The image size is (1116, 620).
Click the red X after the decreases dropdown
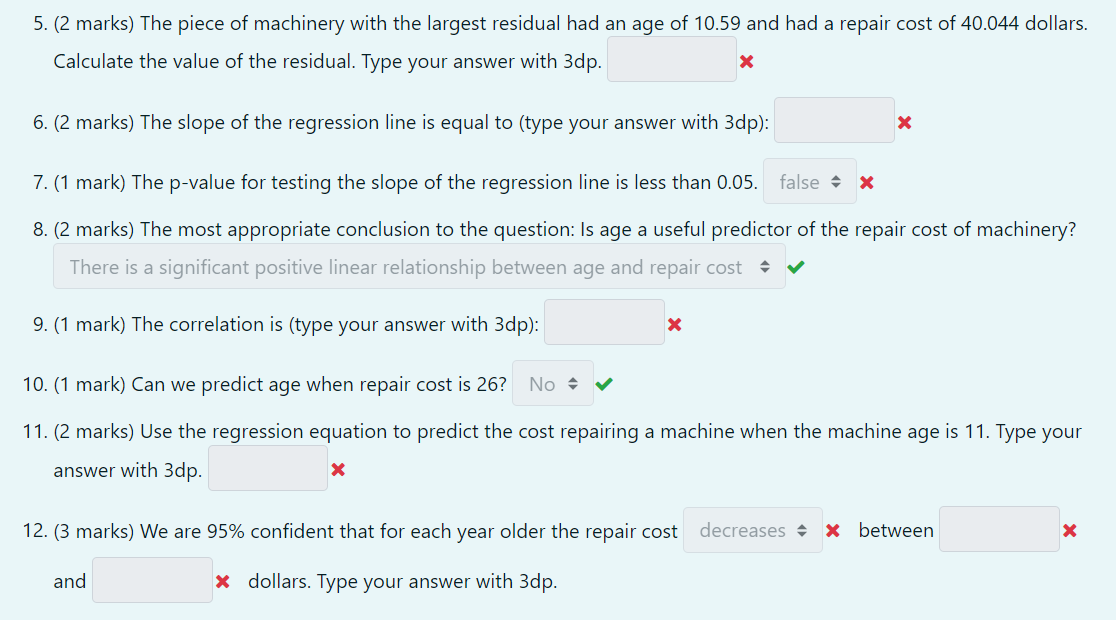tap(834, 531)
